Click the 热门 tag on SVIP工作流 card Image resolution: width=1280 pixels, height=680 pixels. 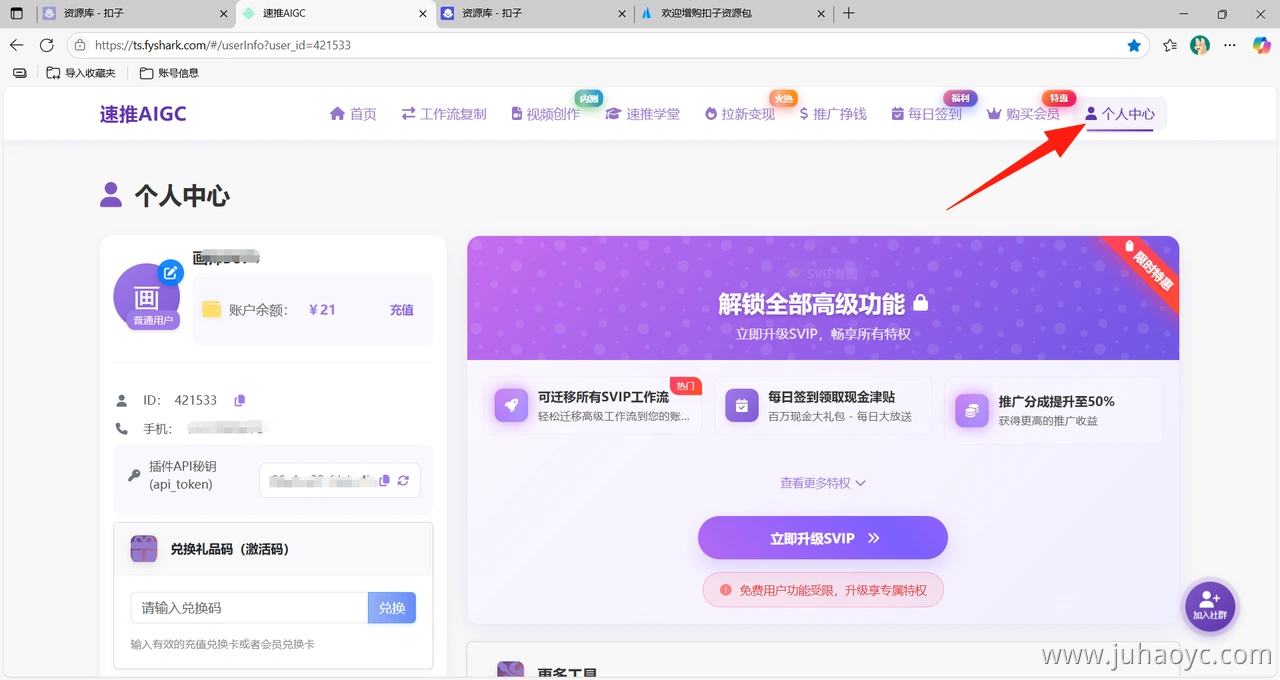(x=685, y=386)
